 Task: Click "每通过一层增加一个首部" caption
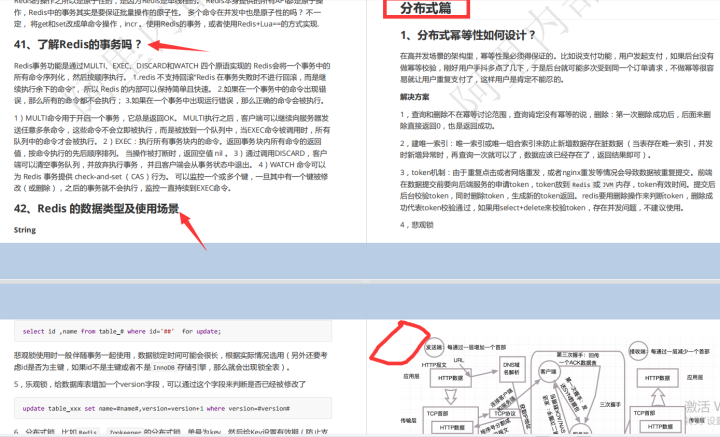476,347
